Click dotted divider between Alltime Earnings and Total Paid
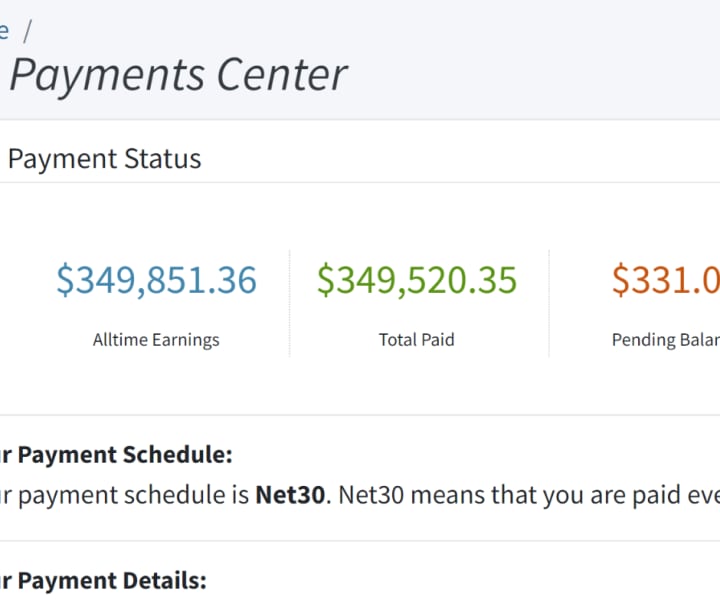This screenshot has height=604, width=720. point(290,303)
